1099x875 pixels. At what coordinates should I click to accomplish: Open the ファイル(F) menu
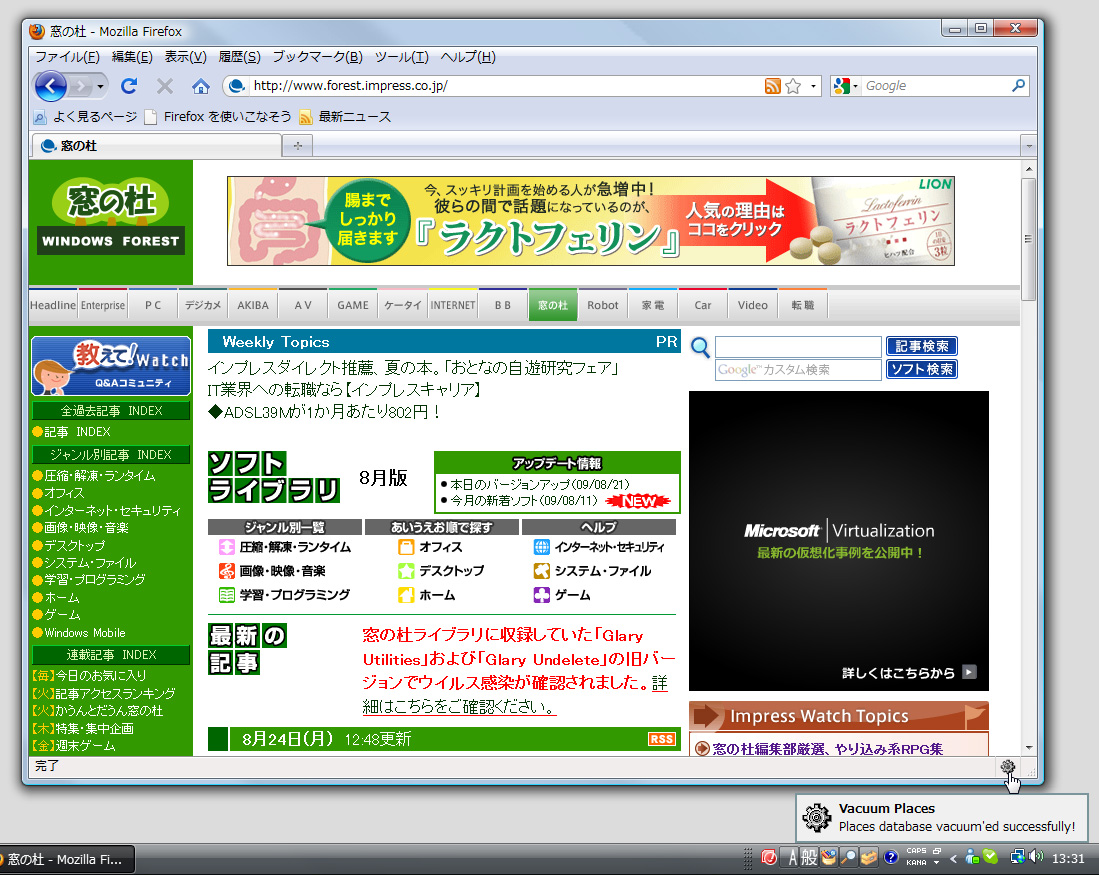pyautogui.click(x=67, y=57)
